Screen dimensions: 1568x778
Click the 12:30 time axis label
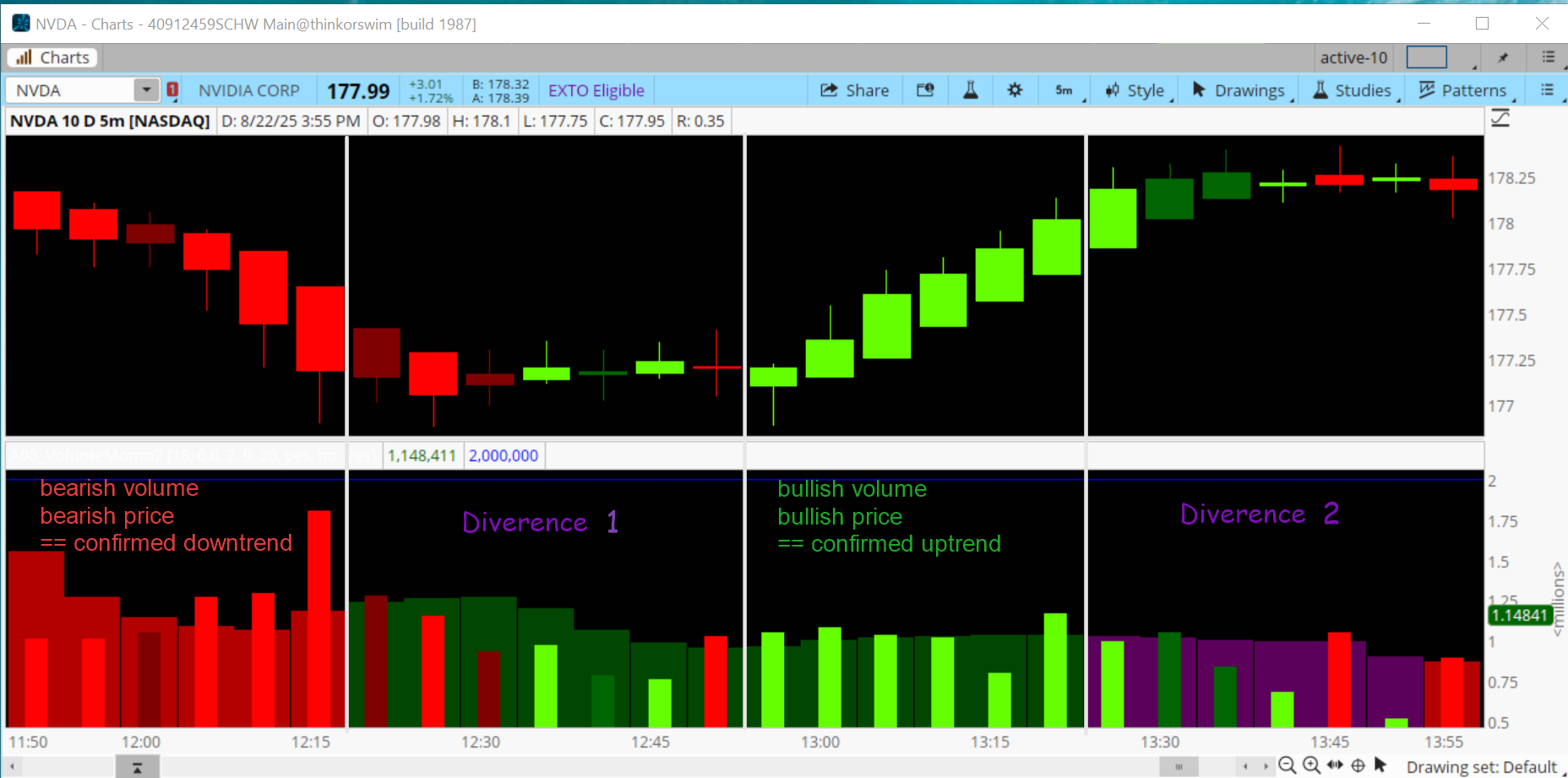481,742
